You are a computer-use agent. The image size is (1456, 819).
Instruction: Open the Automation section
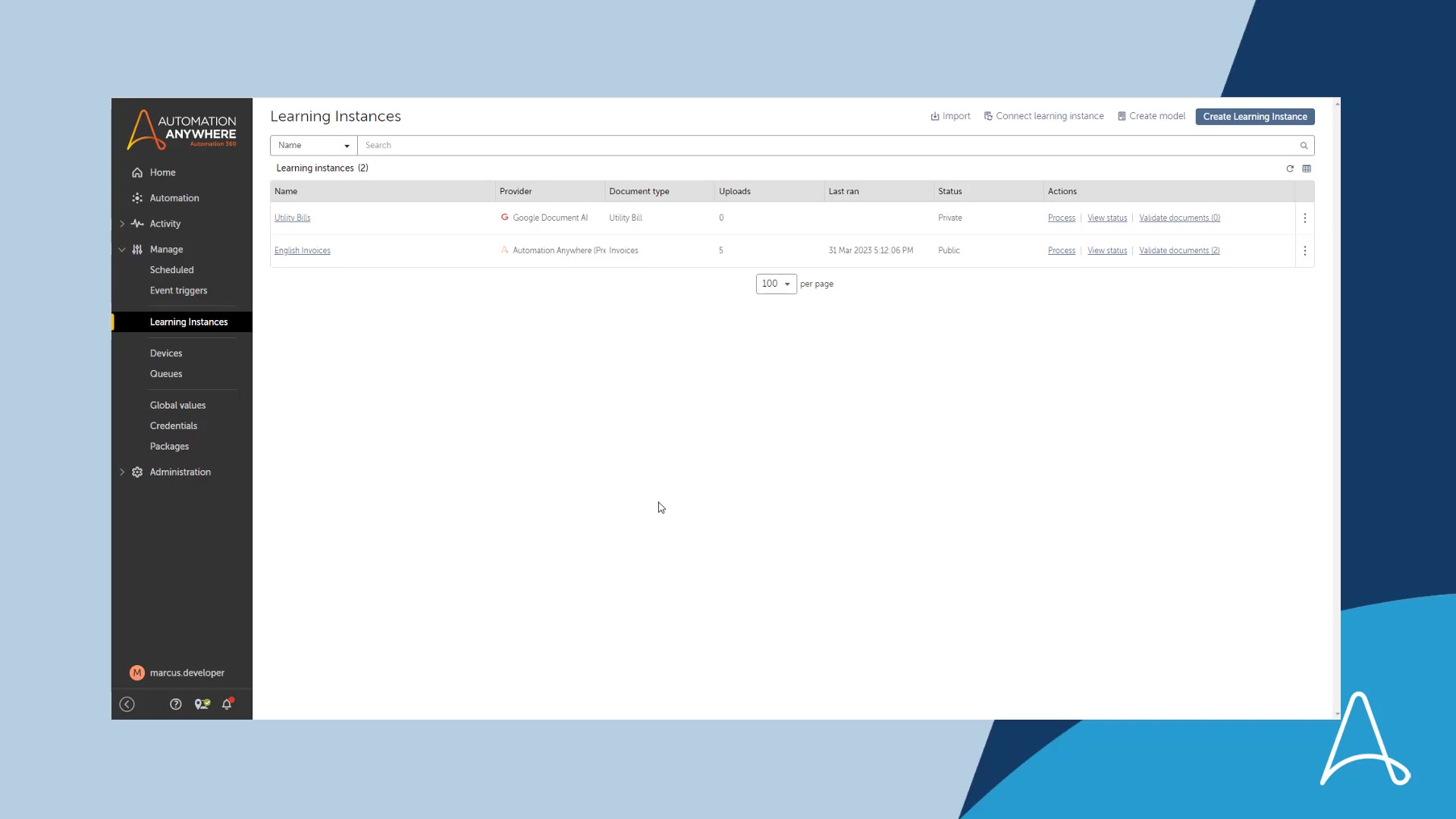tap(174, 199)
